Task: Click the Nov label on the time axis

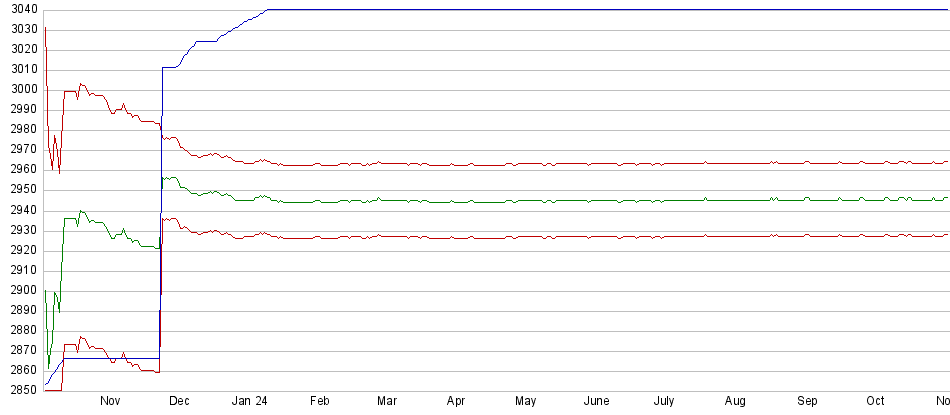Action: 110,401
